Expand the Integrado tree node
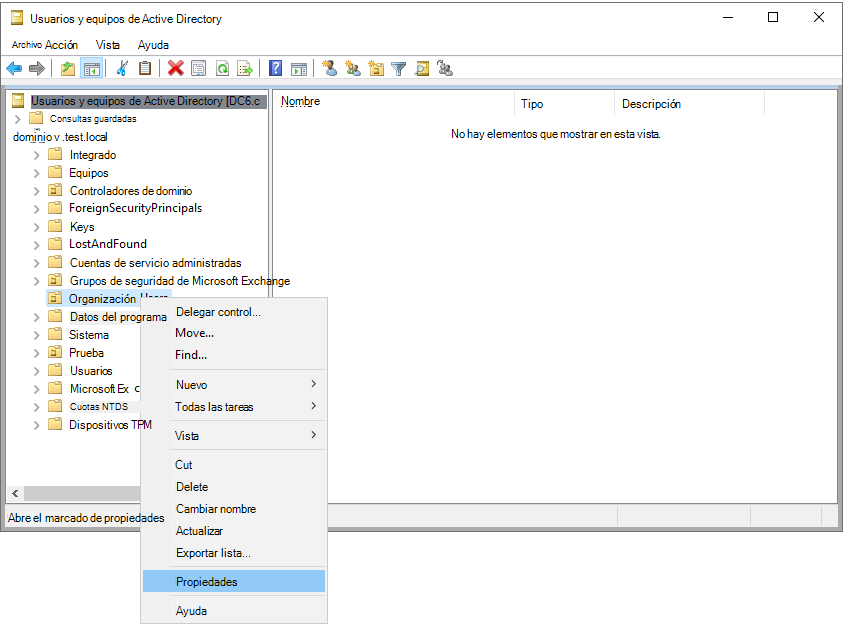845x629 pixels. coord(36,155)
